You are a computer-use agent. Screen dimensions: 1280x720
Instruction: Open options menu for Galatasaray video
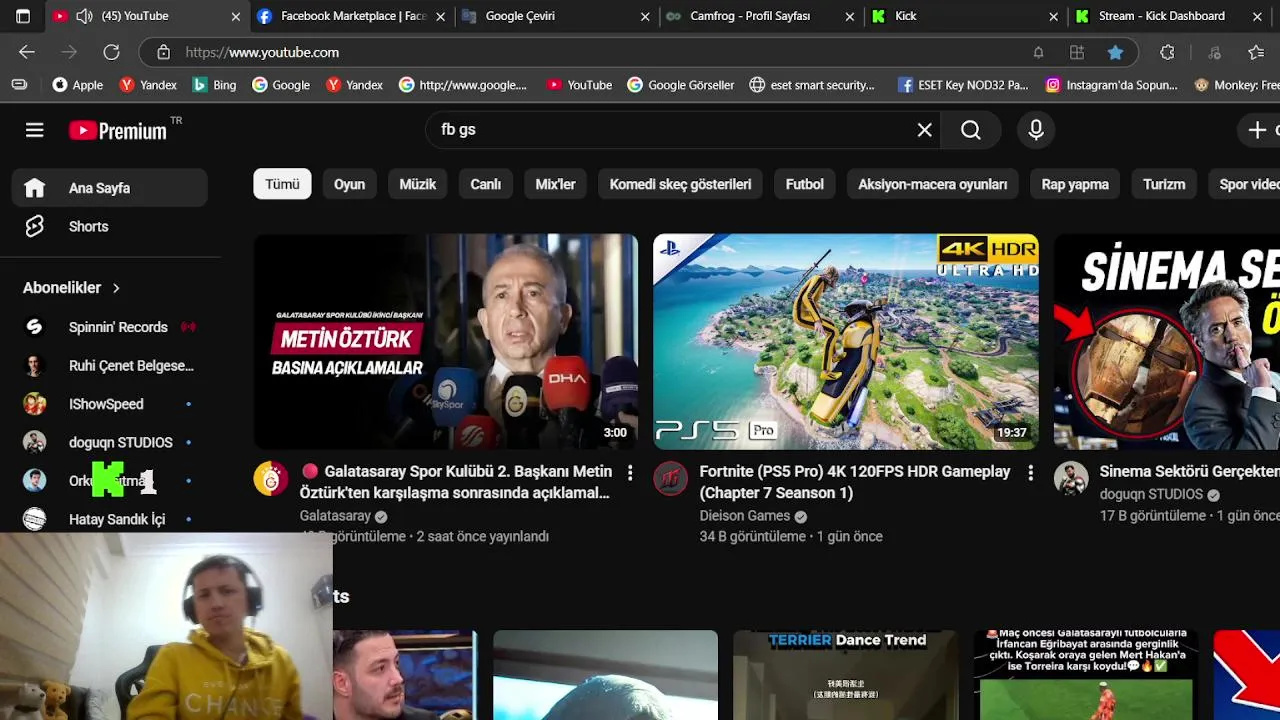pos(630,472)
